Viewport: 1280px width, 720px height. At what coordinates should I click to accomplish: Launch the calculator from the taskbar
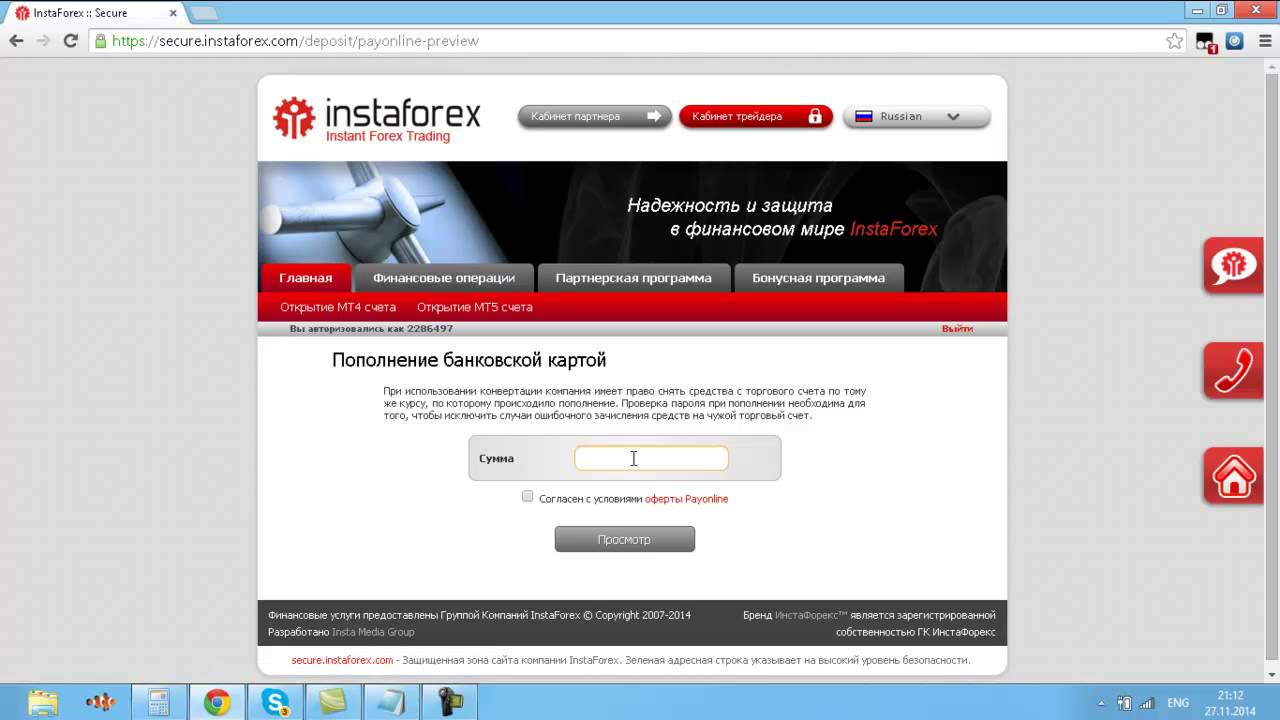[x=158, y=703]
